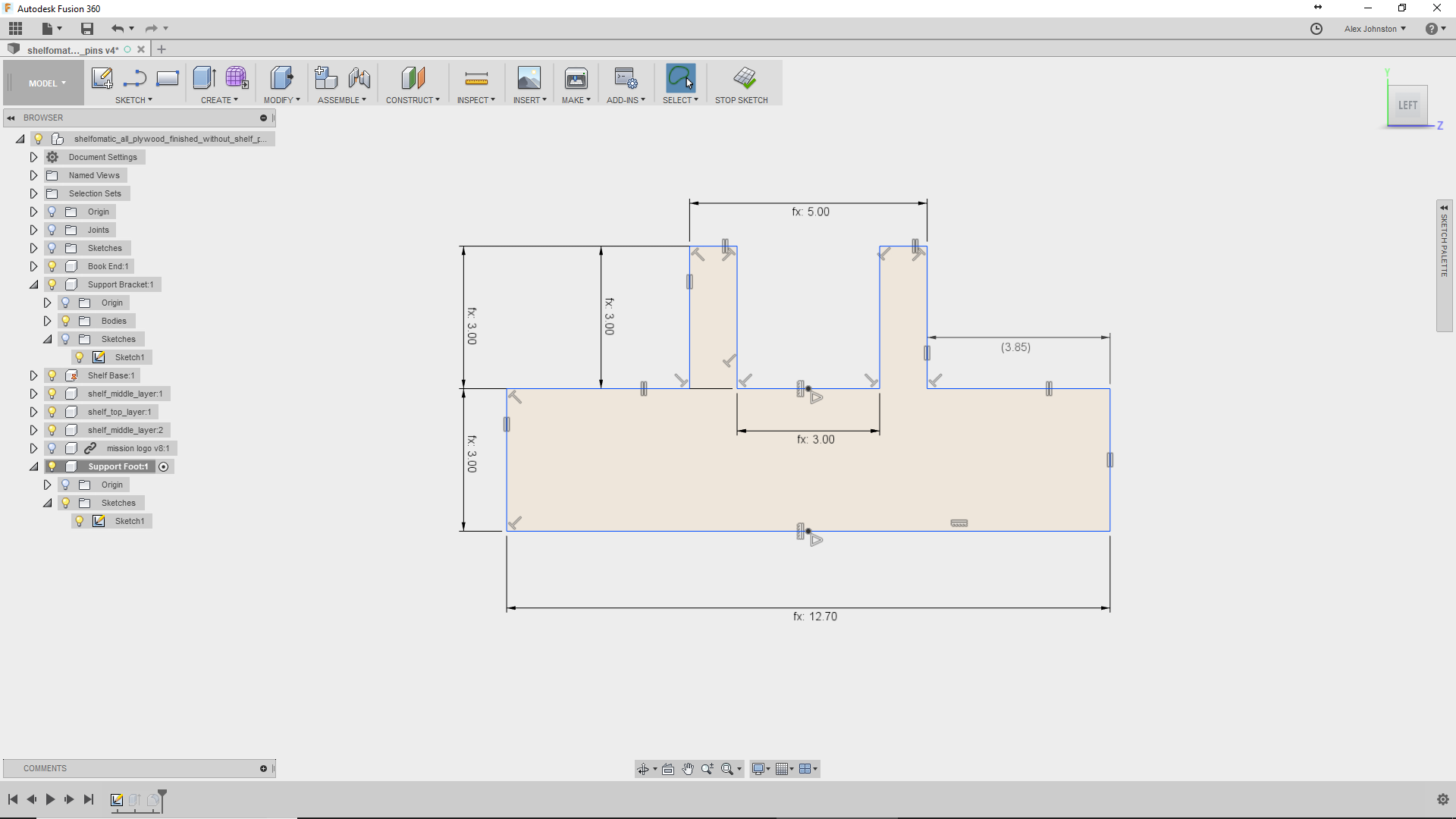The width and height of the screenshot is (1456, 819).
Task: Open the MODIFY menu
Action: coord(281,100)
